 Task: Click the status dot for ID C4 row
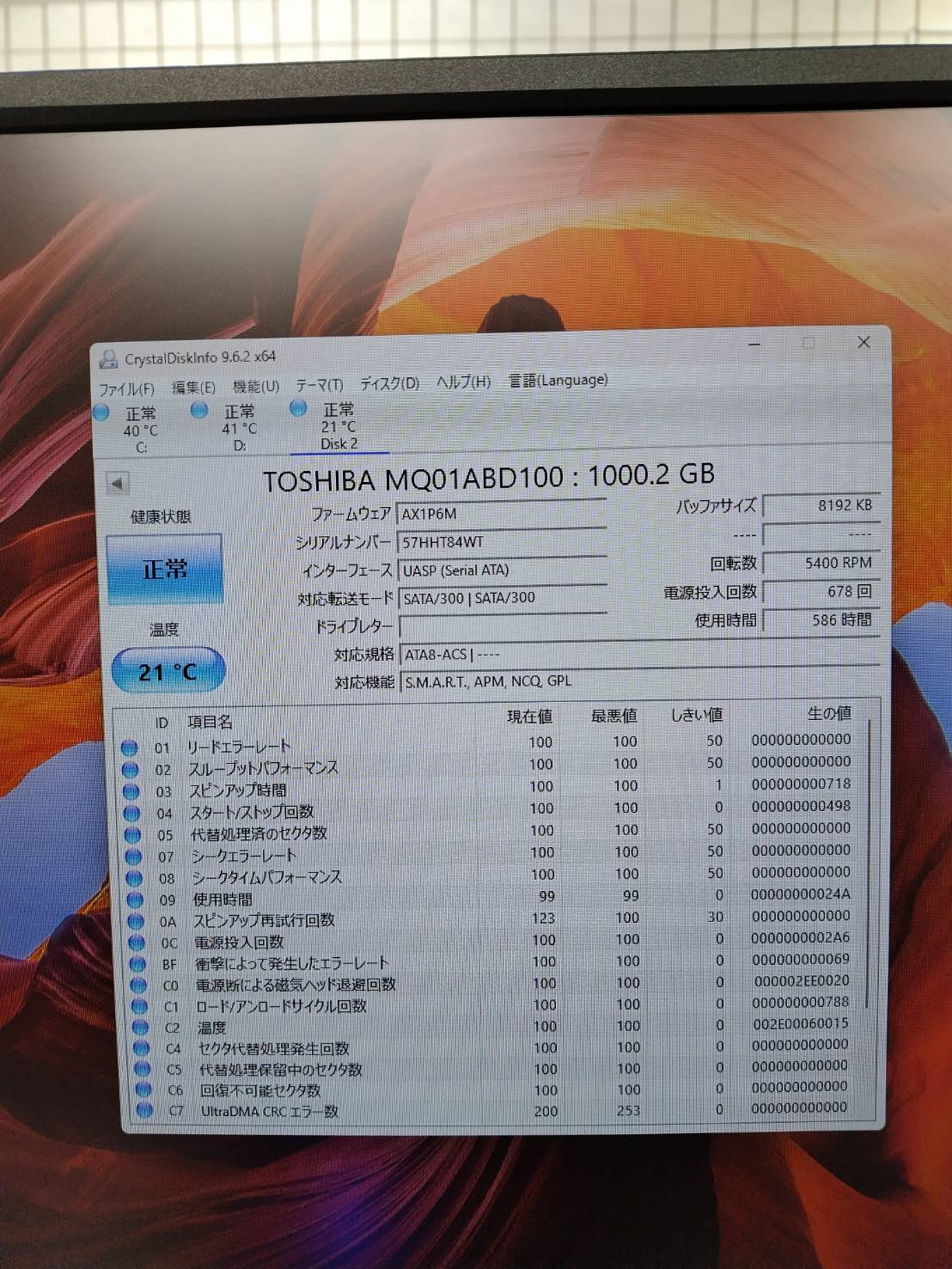pos(142,1048)
